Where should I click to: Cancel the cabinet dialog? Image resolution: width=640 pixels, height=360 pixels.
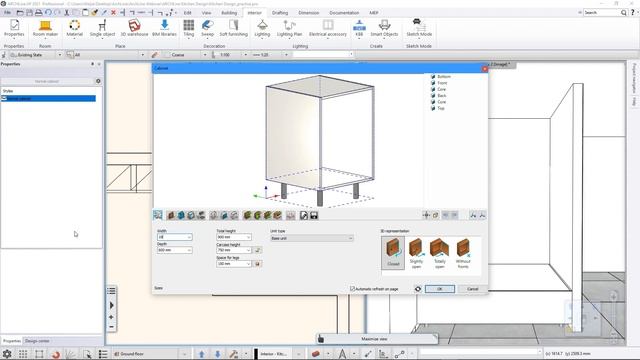472,289
